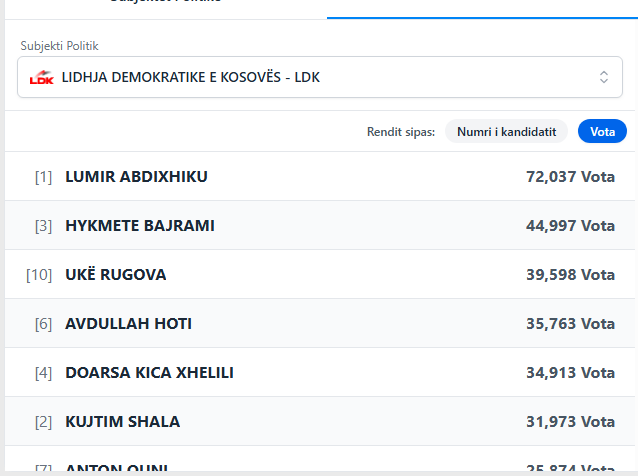
Task: Click candidate number badge [10]
Action: coord(39,275)
